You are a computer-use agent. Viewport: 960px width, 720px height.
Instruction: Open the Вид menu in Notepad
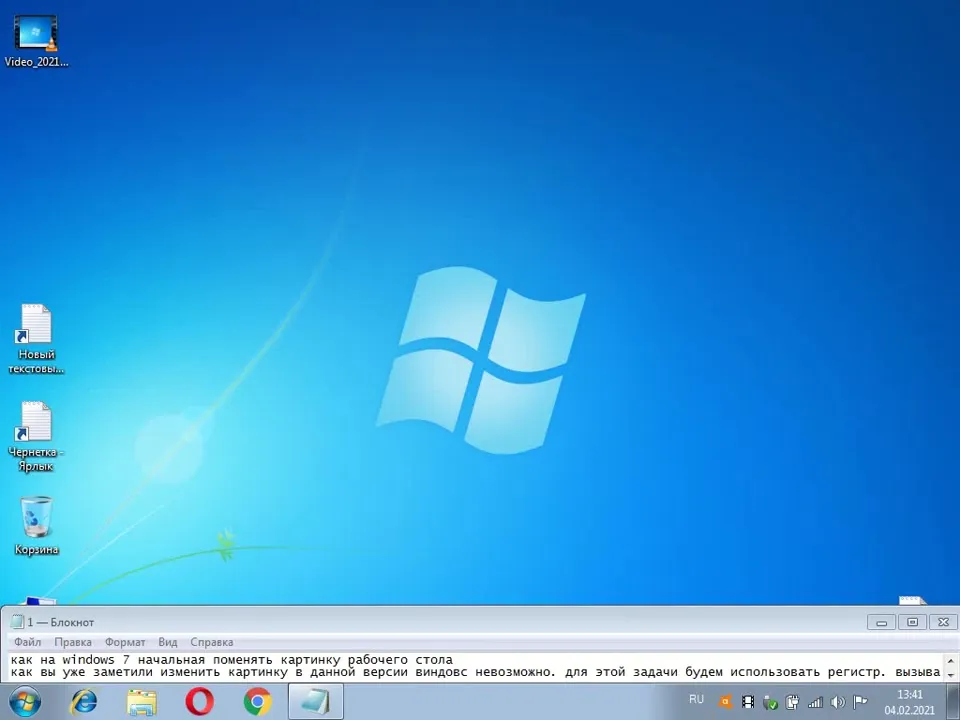tap(168, 642)
